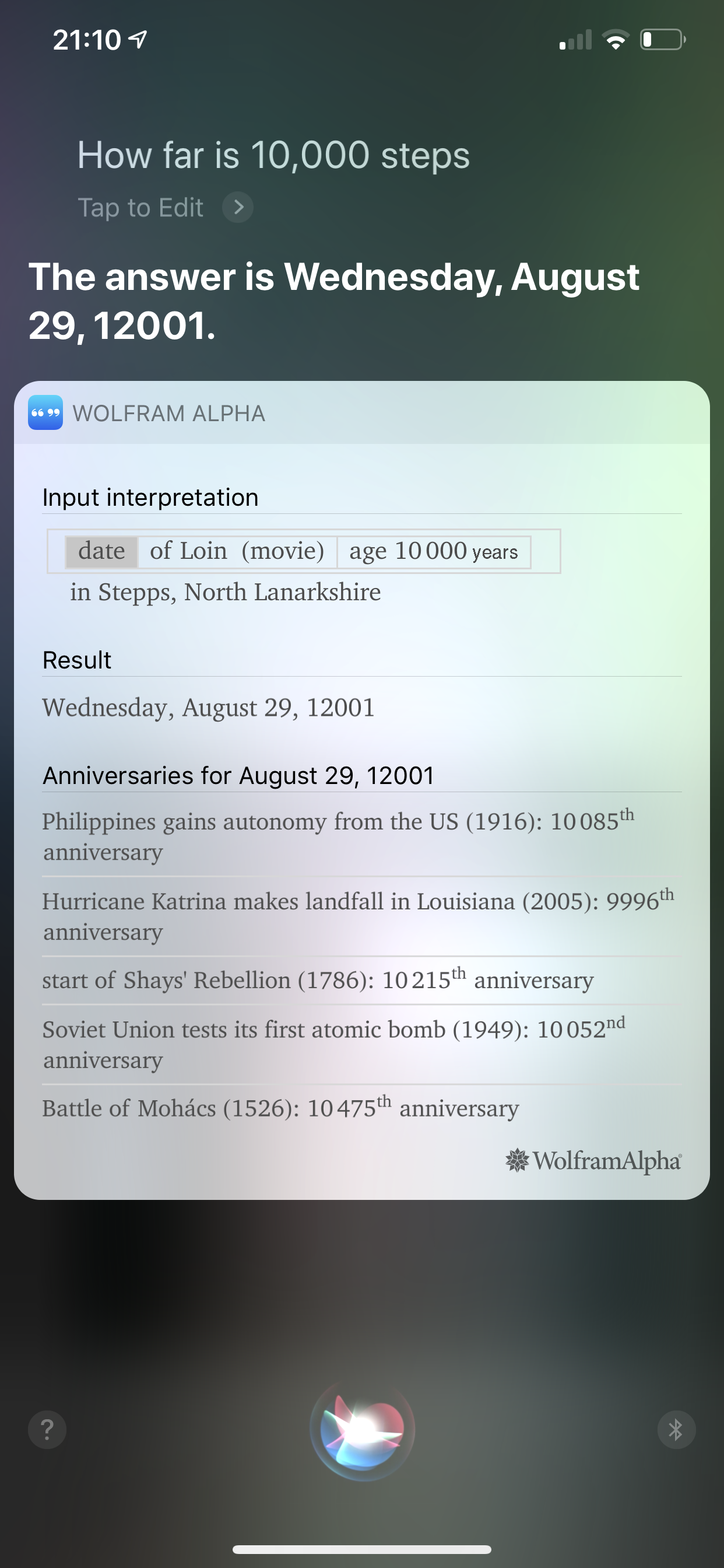Open the Wolfram Alpha app icon

pos(45,412)
